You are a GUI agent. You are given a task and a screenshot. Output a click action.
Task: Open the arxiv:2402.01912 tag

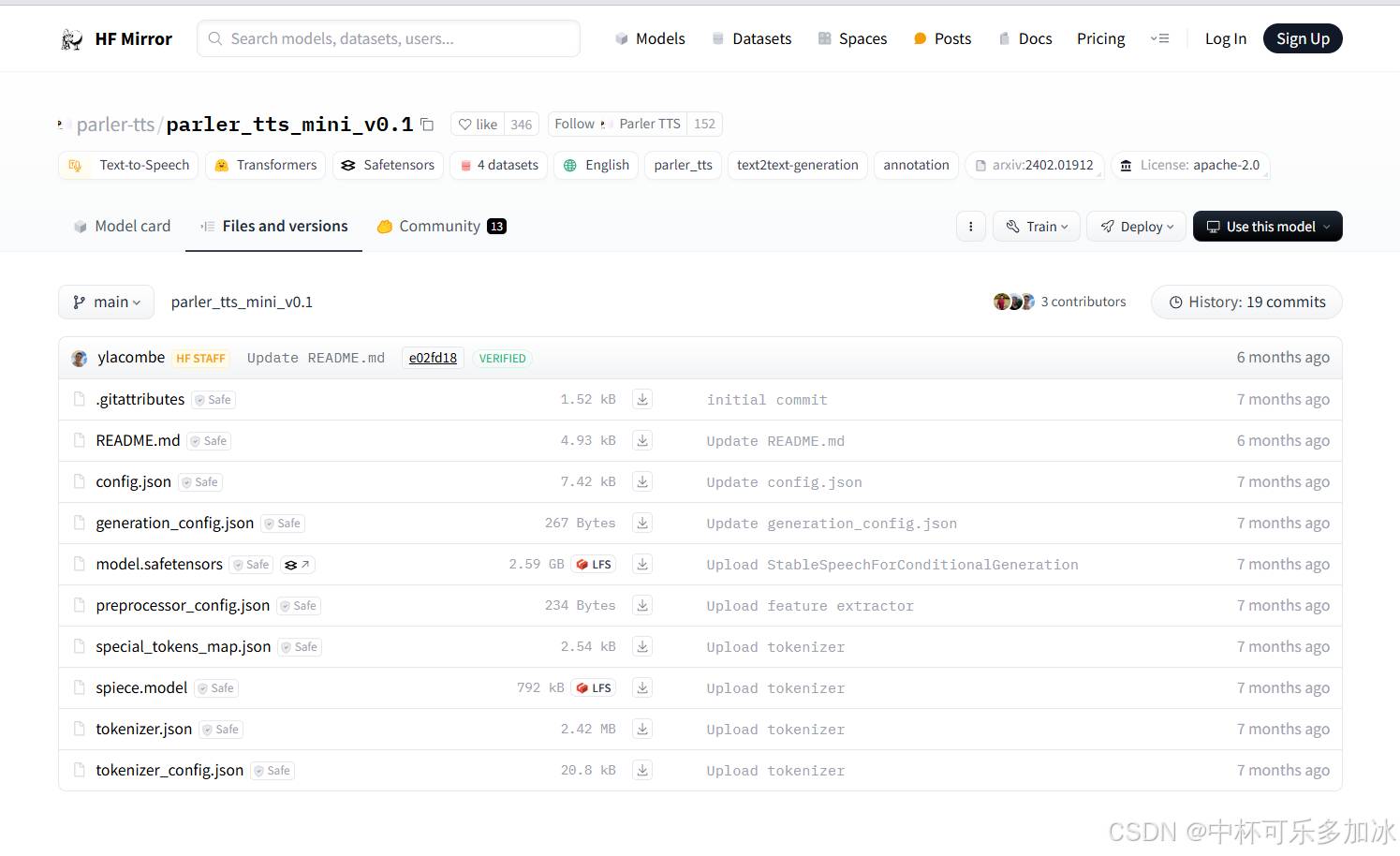point(1035,165)
